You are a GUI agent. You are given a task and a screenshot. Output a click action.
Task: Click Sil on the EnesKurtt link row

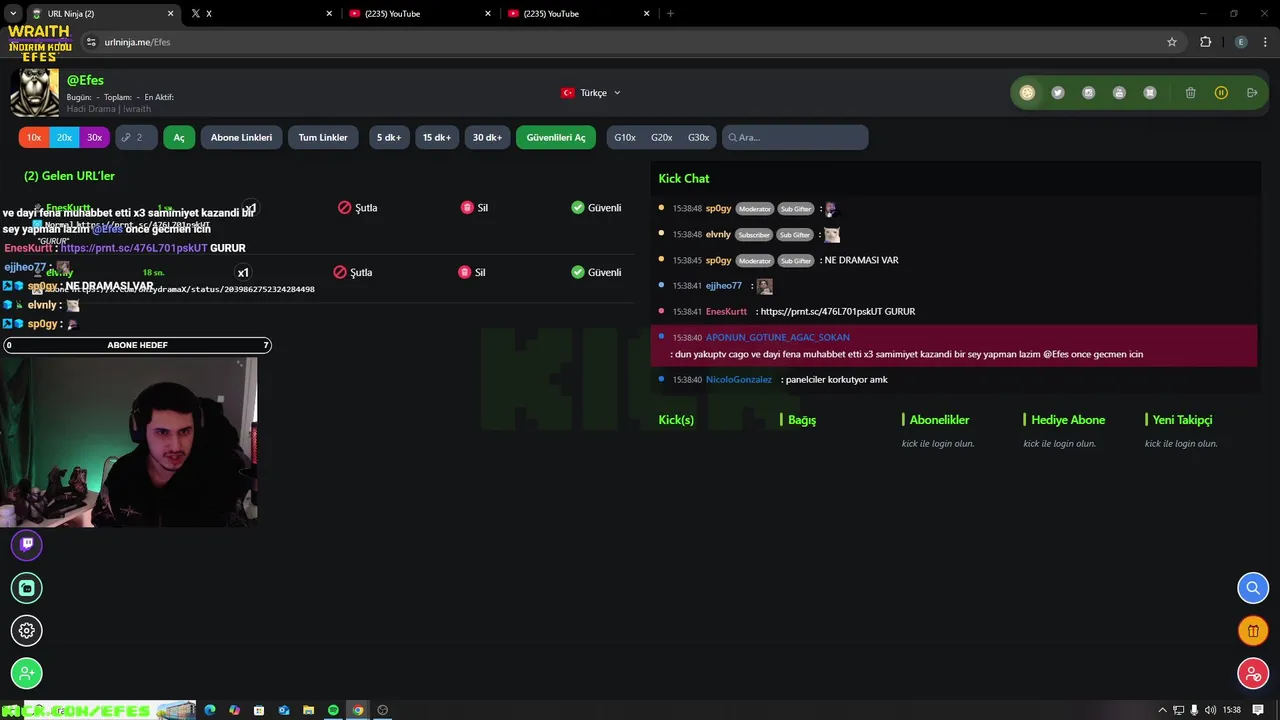tap(474, 208)
